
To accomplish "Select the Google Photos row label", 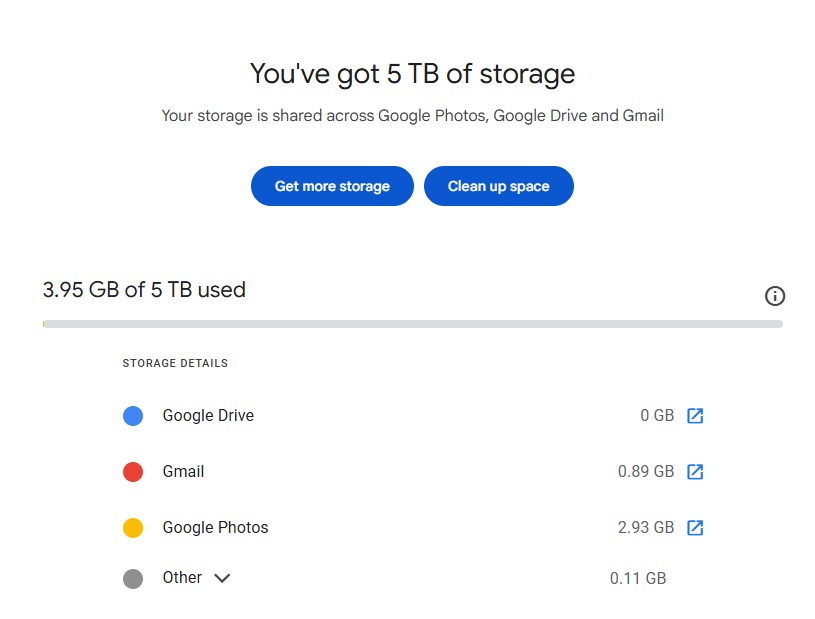I will [x=216, y=527].
